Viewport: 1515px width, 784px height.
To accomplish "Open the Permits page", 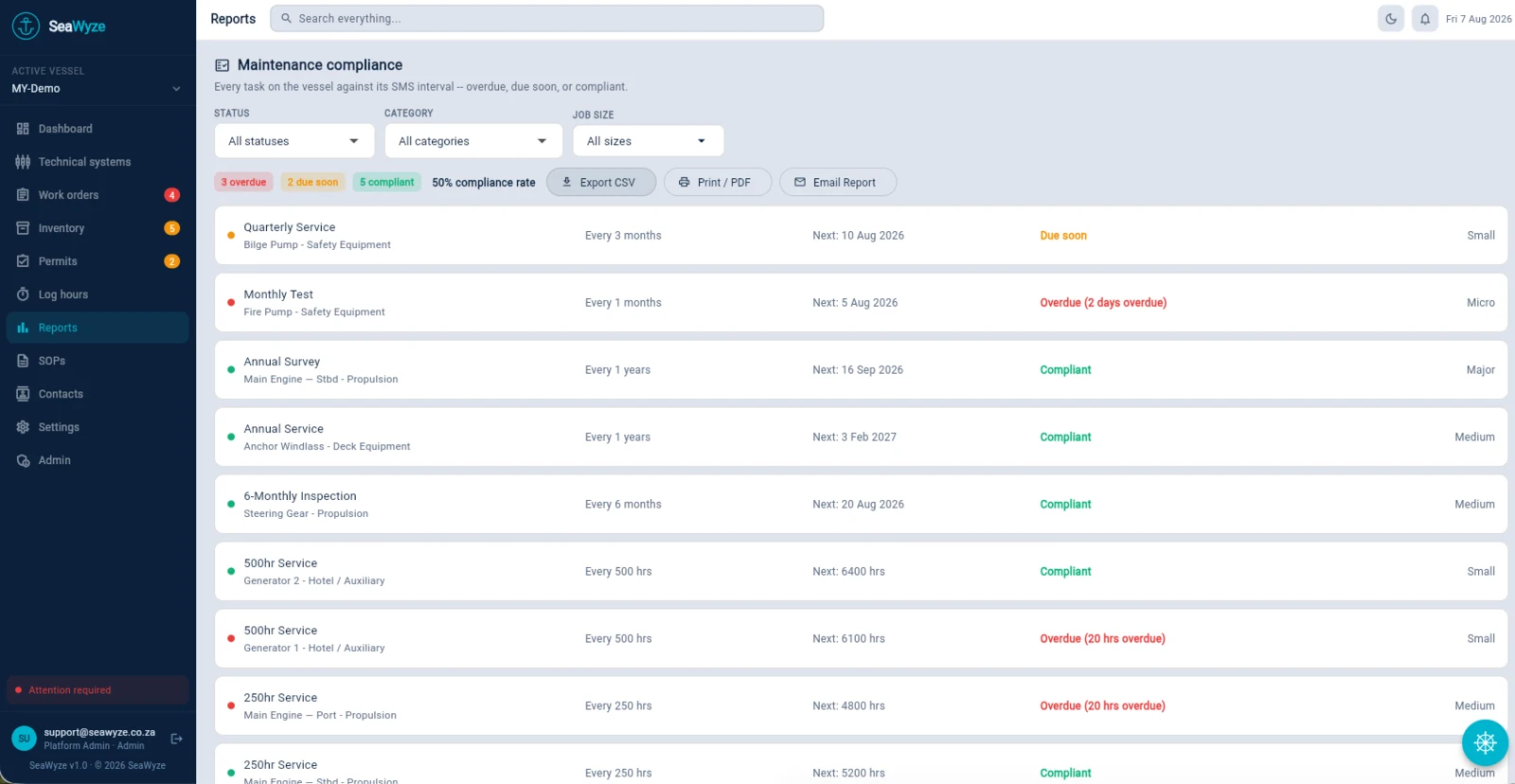I will (98, 261).
